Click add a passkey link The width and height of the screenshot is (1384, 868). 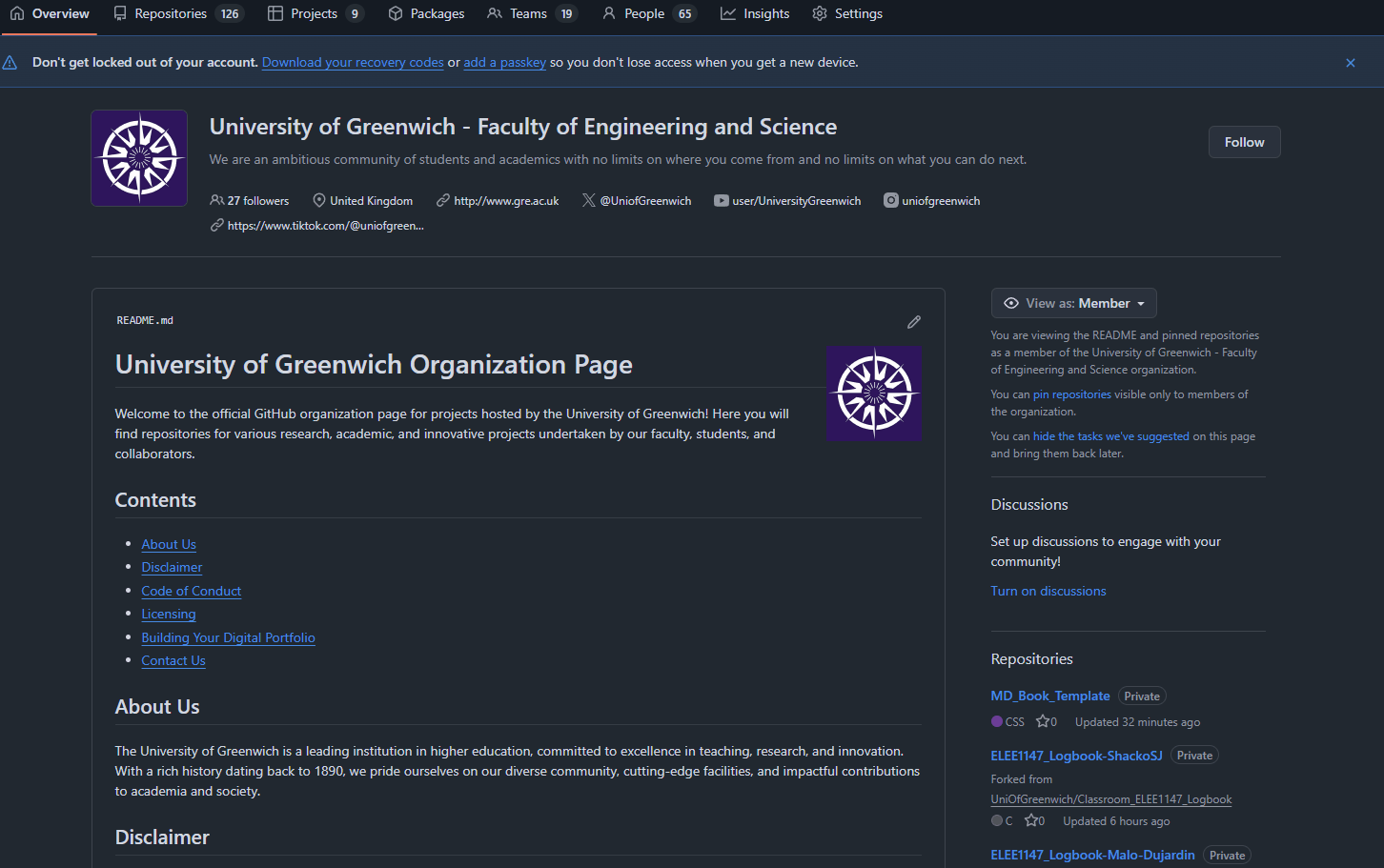pos(504,63)
